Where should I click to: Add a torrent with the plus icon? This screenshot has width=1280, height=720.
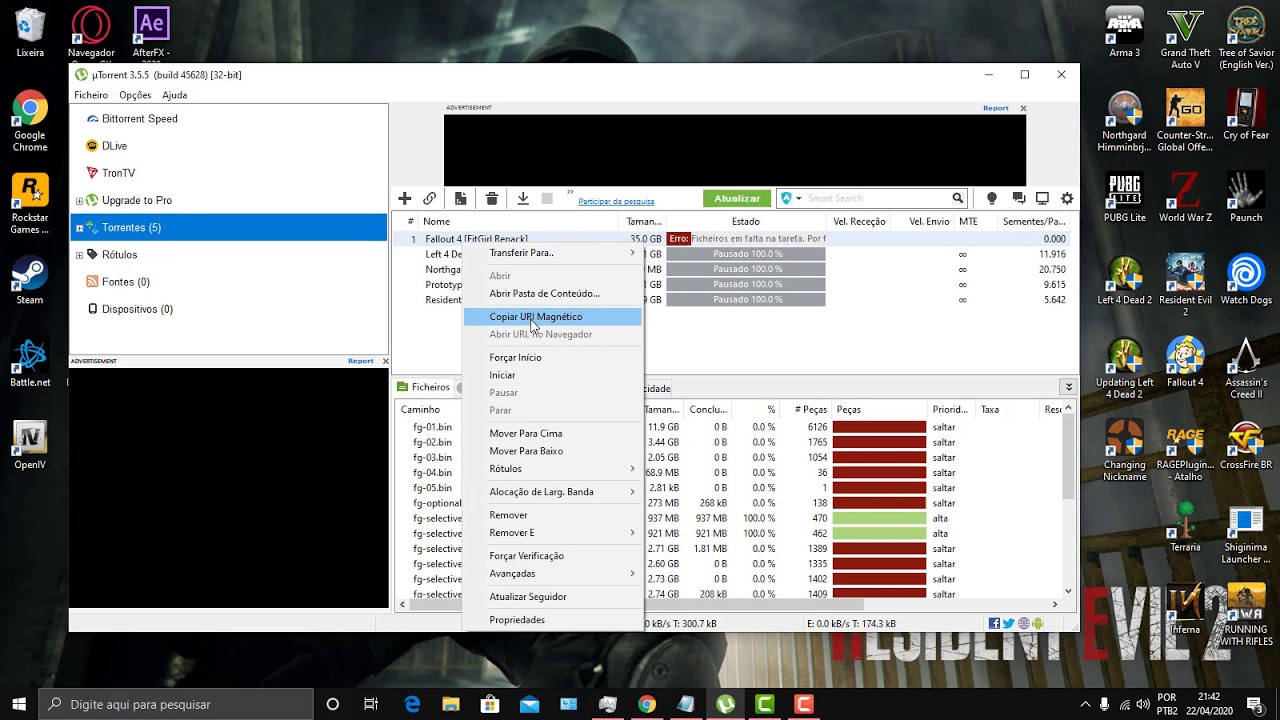[404, 199]
